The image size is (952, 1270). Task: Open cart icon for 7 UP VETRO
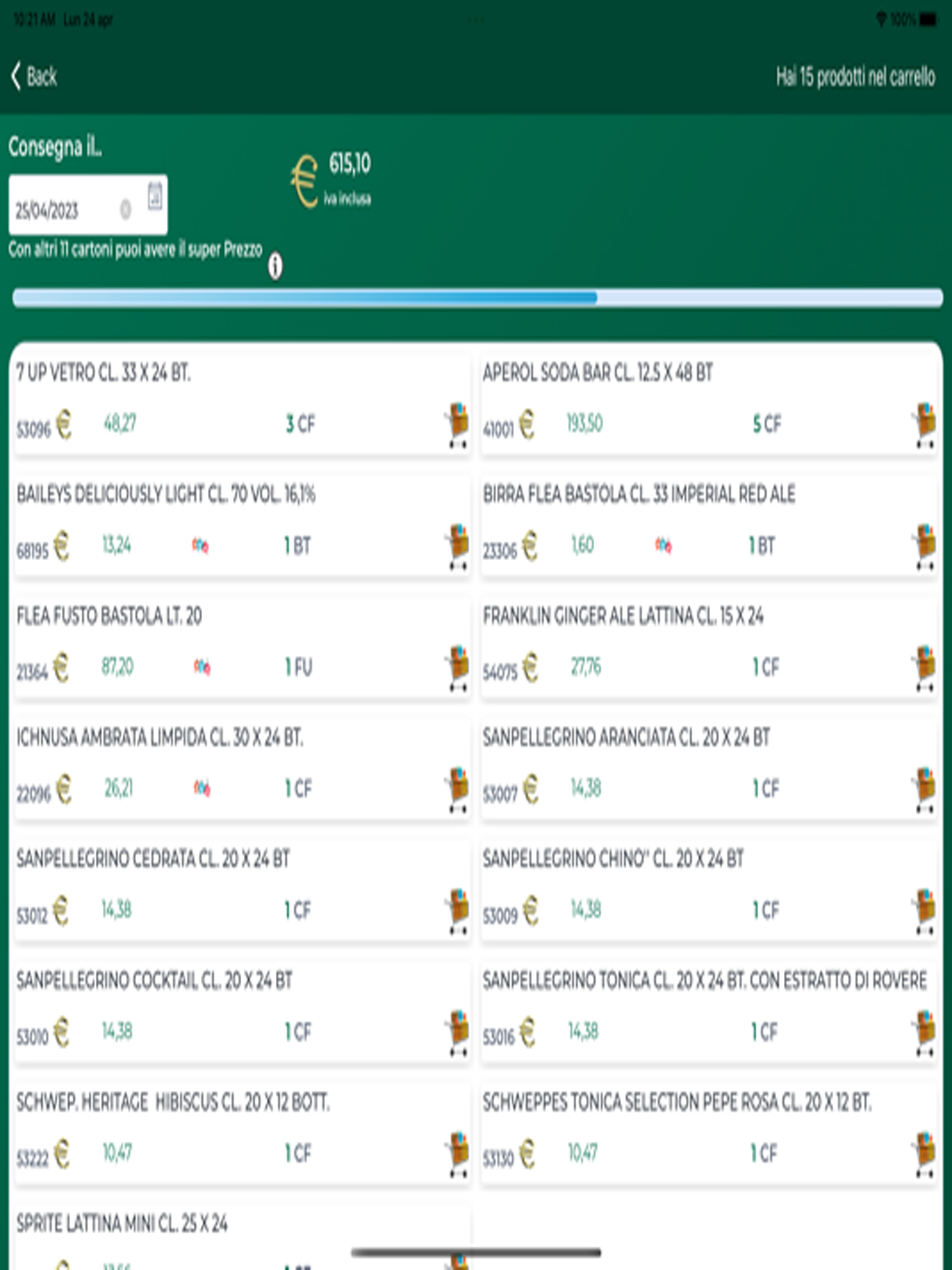point(457,425)
